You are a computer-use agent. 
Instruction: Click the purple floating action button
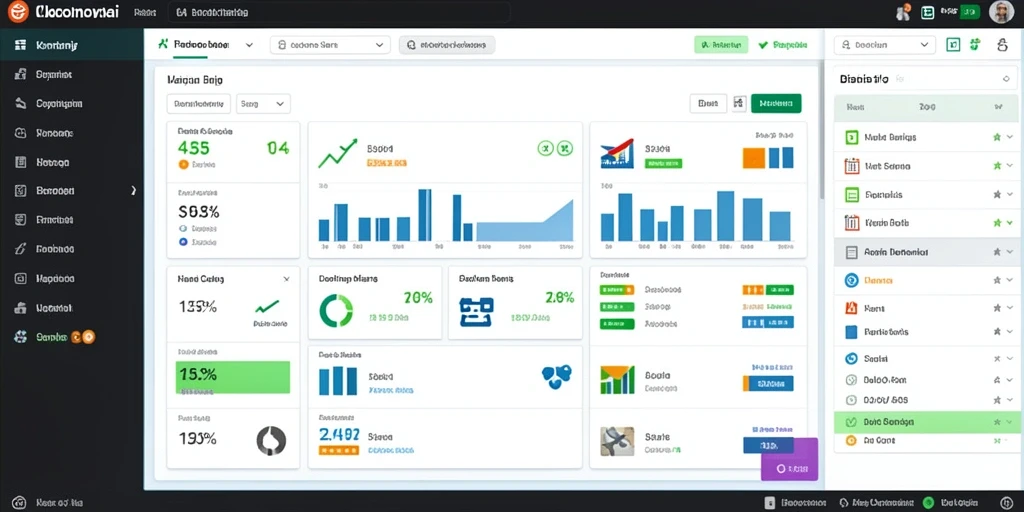tap(790, 460)
